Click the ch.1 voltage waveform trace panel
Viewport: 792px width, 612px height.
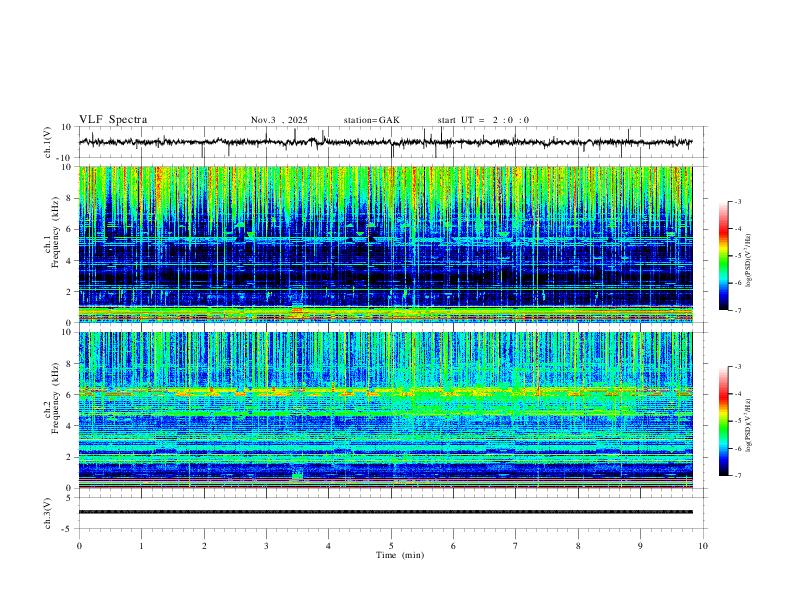coord(392,142)
